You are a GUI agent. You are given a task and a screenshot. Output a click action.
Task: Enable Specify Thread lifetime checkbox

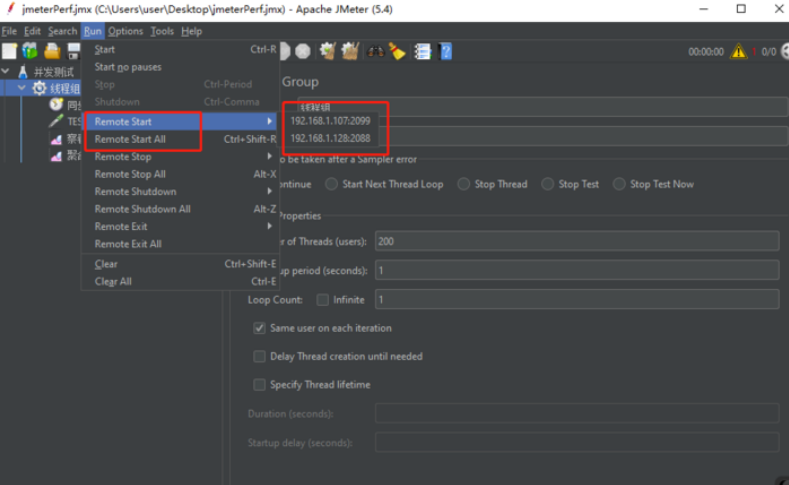click(259, 385)
